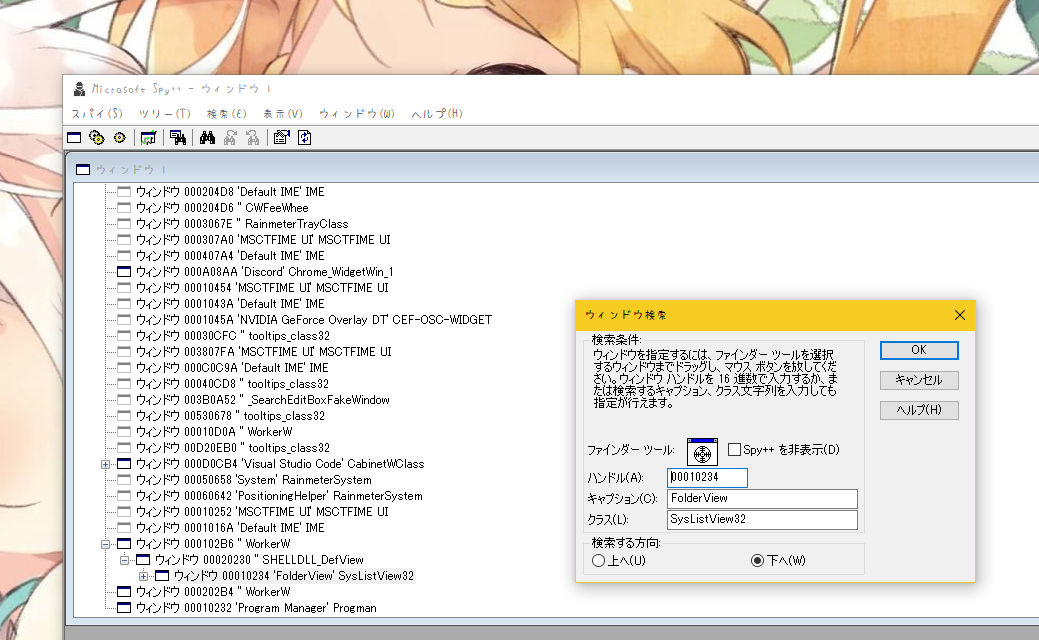Click the binoculars Find toolbar icon
This screenshot has width=1039, height=640.
tap(207, 138)
